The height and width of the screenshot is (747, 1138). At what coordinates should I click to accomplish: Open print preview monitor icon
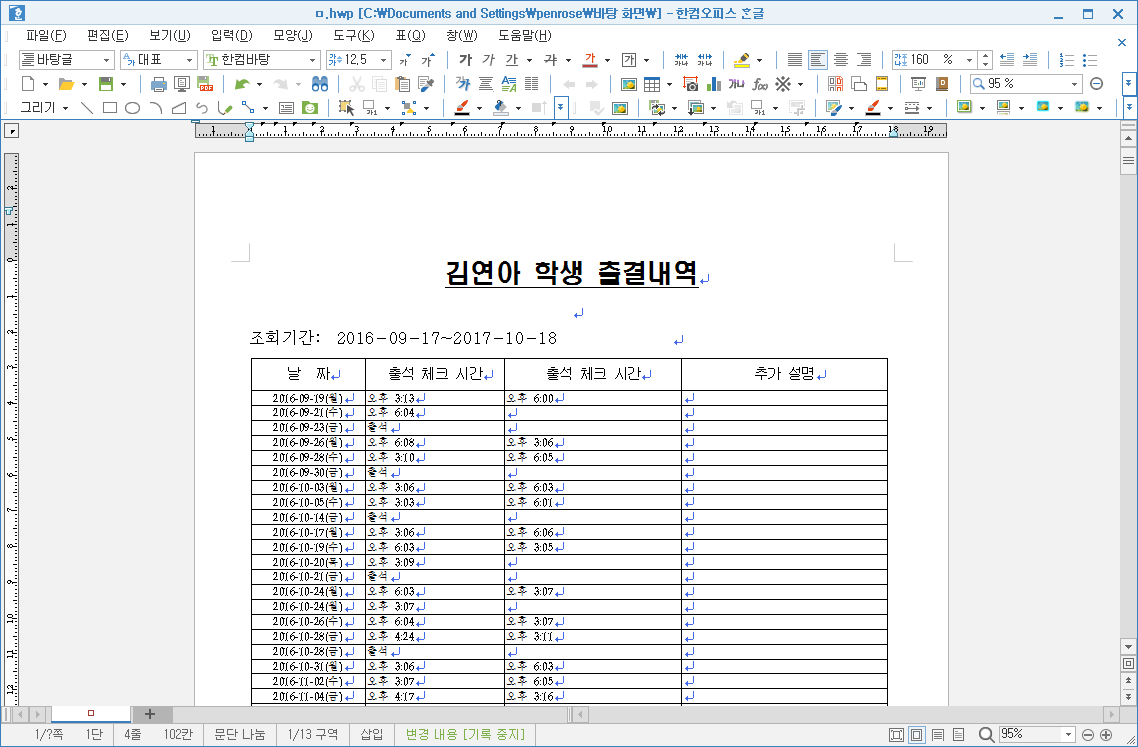tap(181, 84)
